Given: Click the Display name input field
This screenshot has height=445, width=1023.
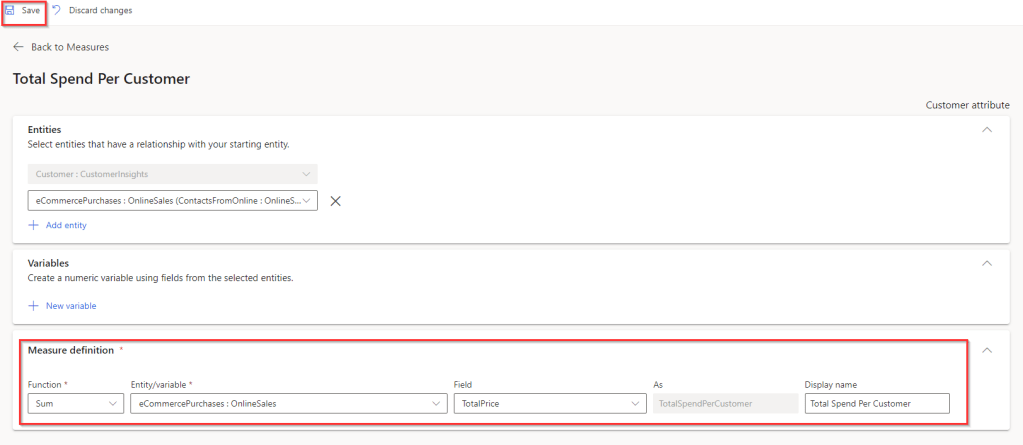Looking at the screenshot, I should pyautogui.click(x=877, y=404).
